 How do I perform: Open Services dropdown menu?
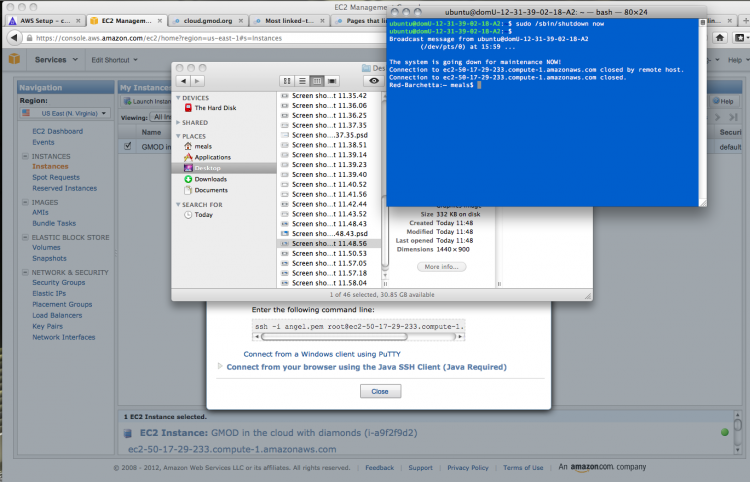[x=56, y=60]
